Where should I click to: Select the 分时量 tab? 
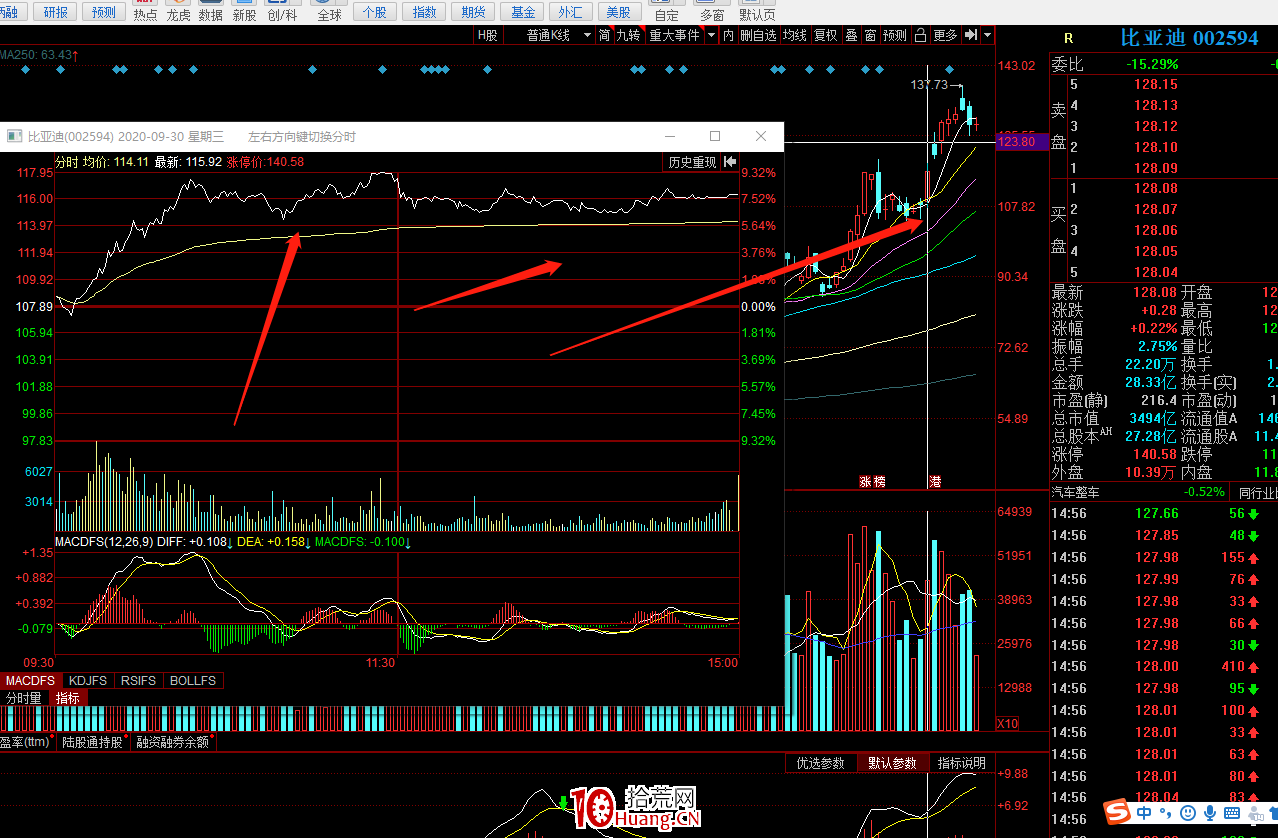click(x=24, y=698)
